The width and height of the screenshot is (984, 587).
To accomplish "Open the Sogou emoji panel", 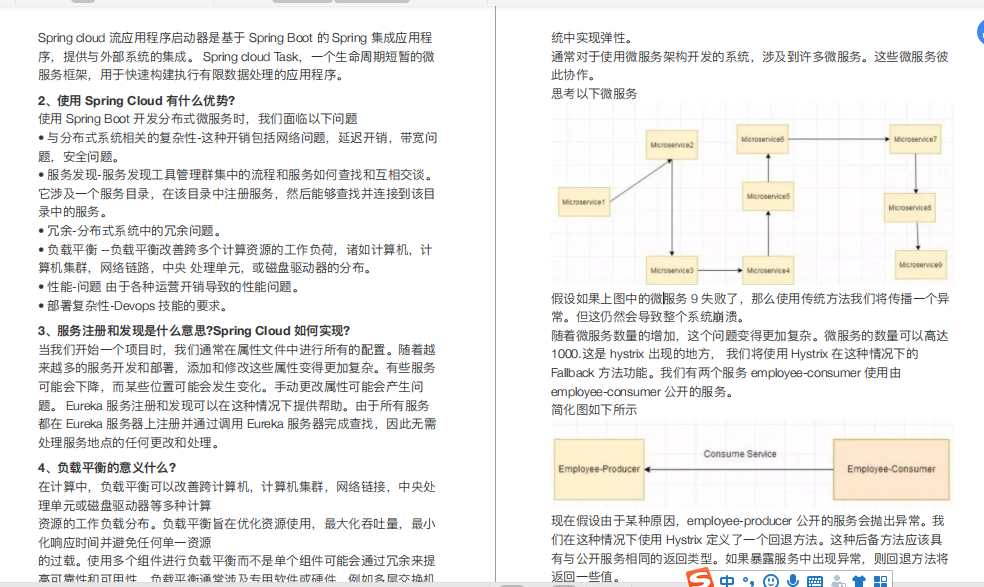I will pos(771,581).
